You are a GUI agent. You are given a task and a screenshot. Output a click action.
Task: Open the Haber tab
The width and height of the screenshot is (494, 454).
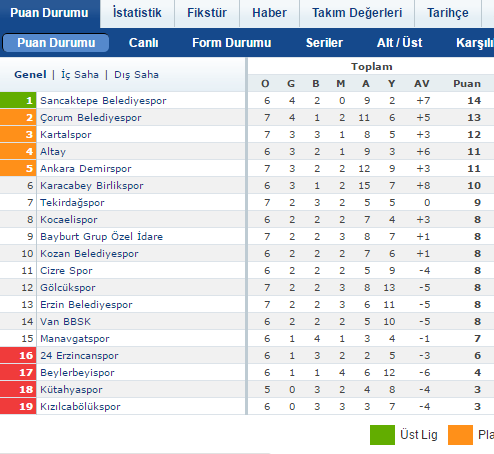point(269,13)
